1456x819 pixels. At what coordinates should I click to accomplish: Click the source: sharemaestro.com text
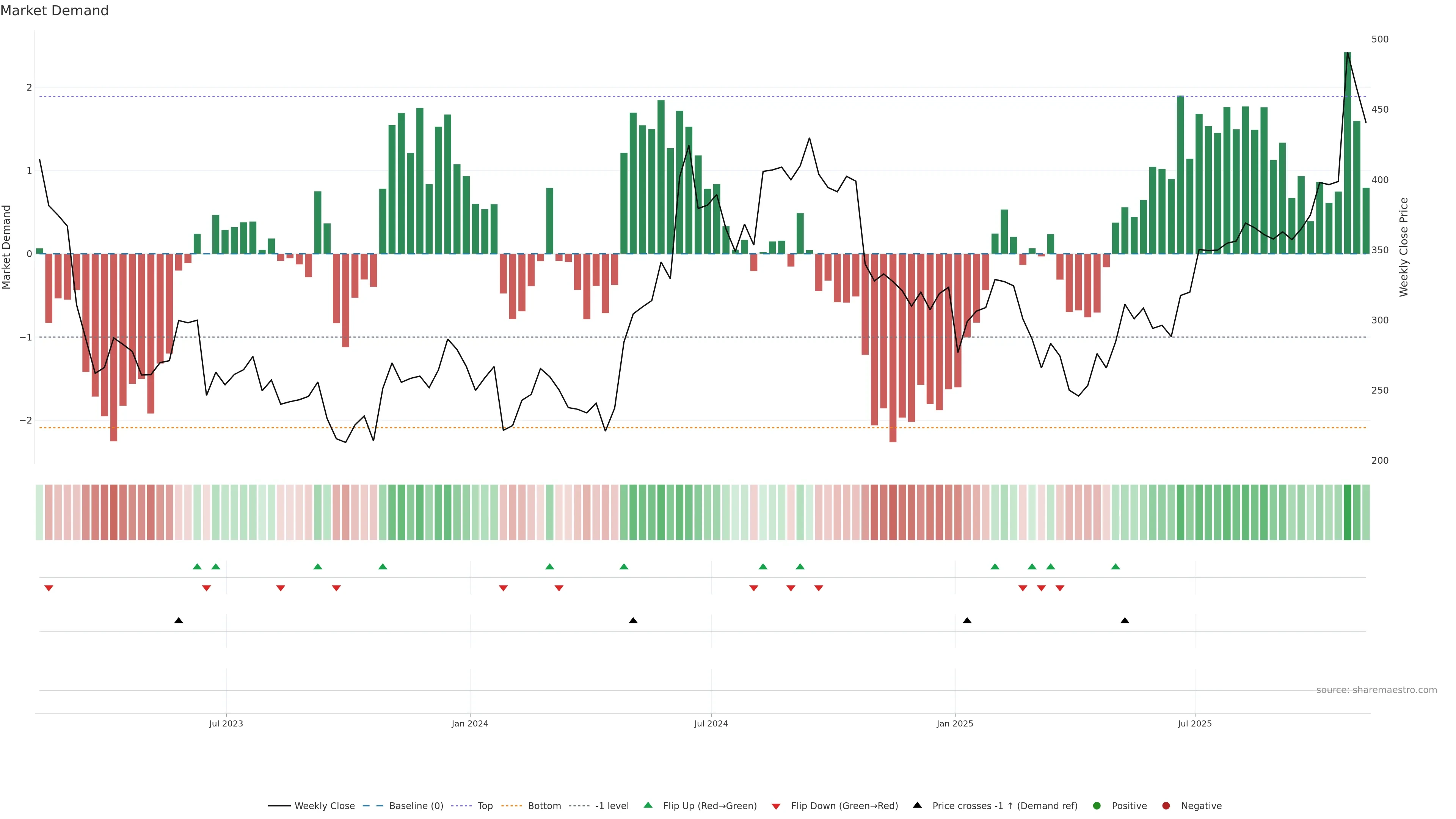1376,690
